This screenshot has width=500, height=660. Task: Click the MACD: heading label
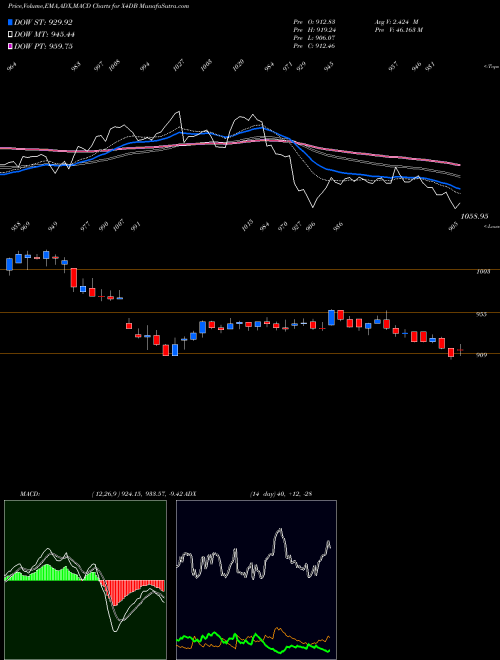(x=30, y=494)
